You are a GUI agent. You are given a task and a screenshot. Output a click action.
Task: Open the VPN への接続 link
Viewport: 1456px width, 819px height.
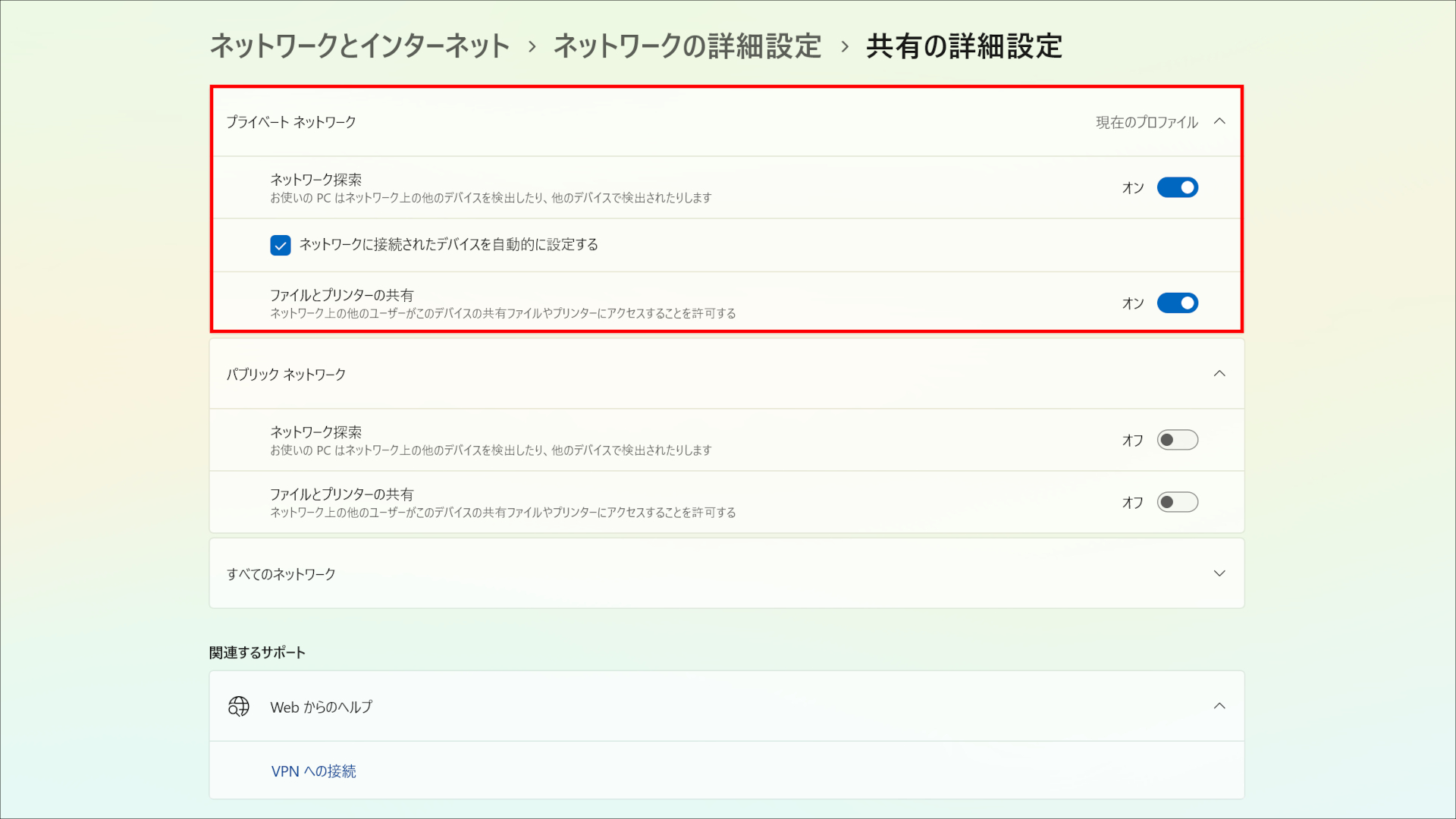click(315, 771)
